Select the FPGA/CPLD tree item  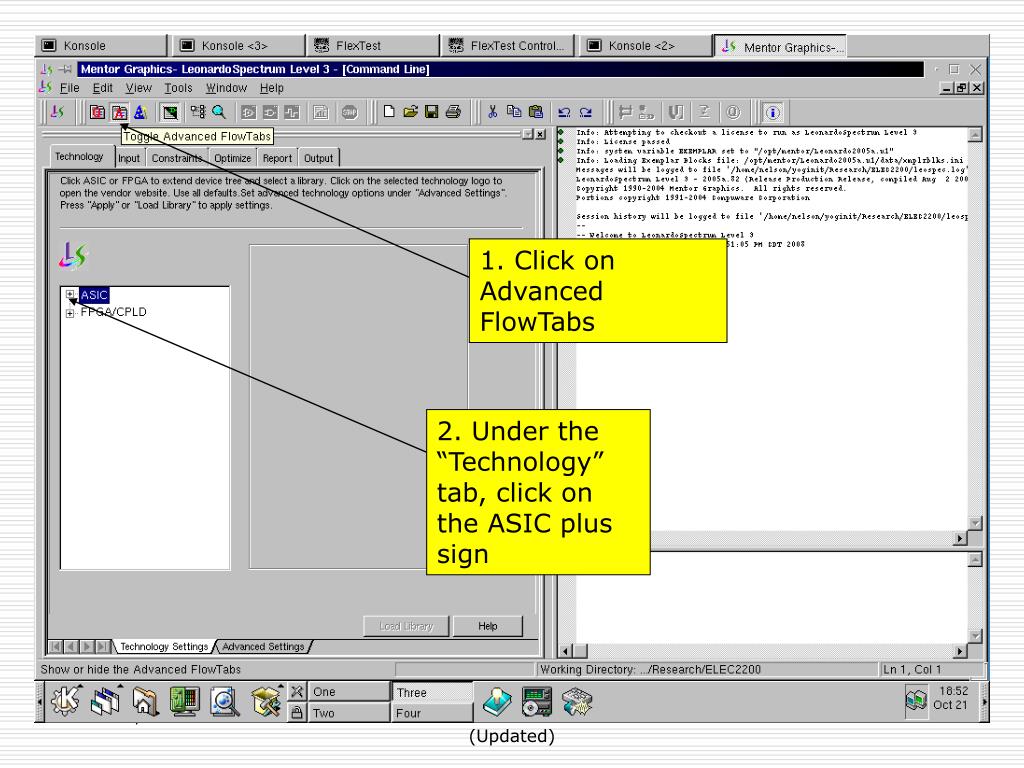click(114, 312)
